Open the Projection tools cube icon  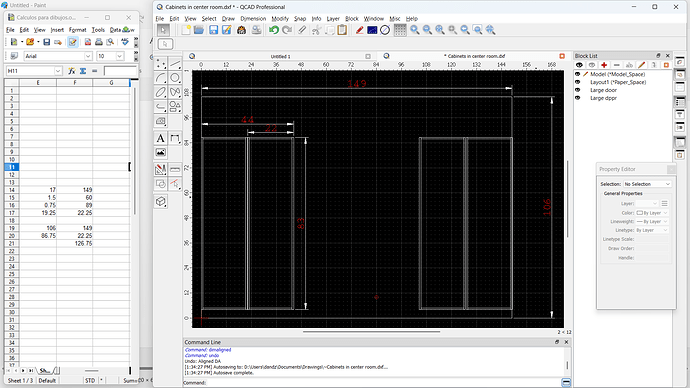point(161,201)
